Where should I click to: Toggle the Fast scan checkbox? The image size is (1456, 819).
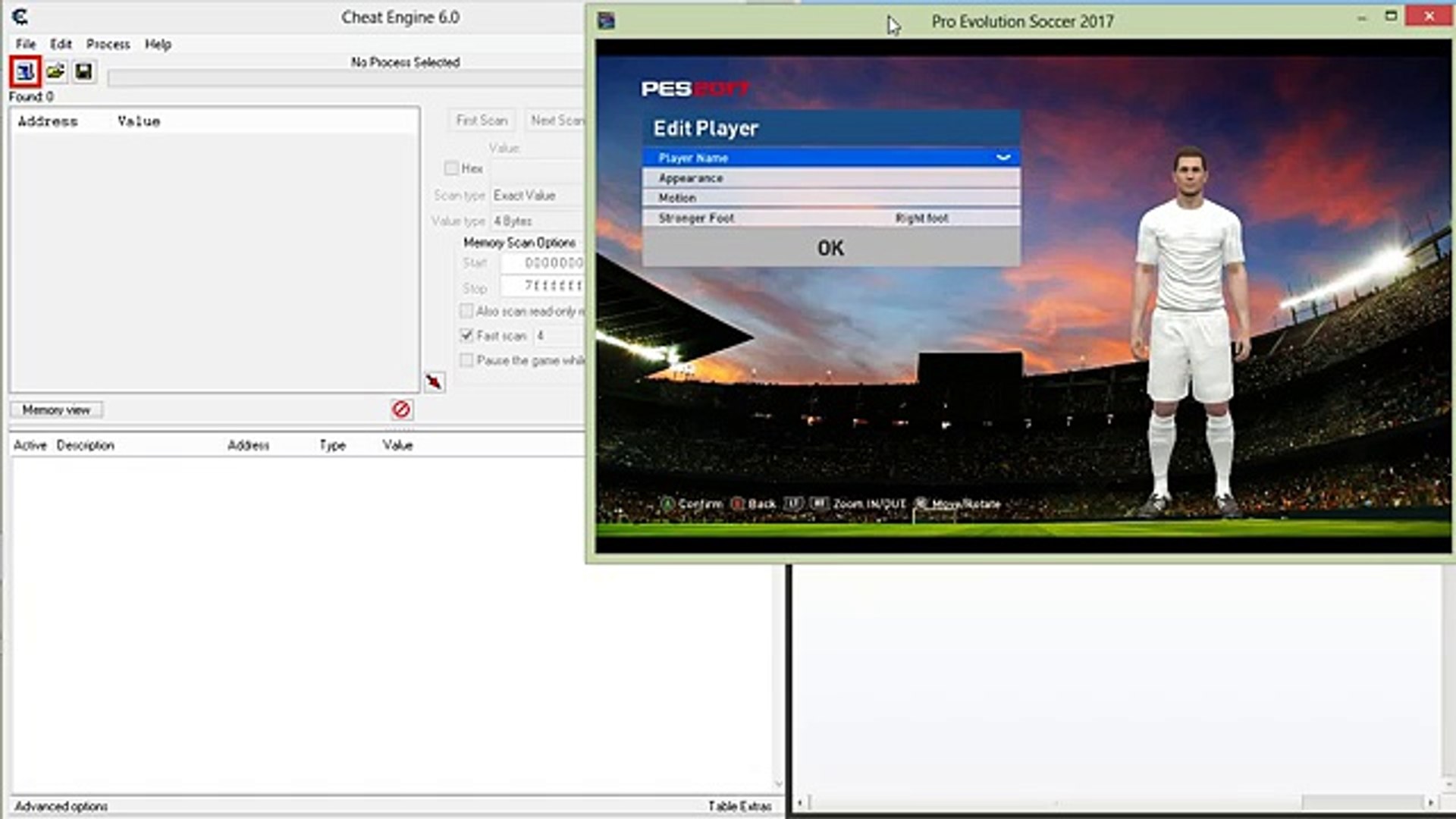[466, 335]
